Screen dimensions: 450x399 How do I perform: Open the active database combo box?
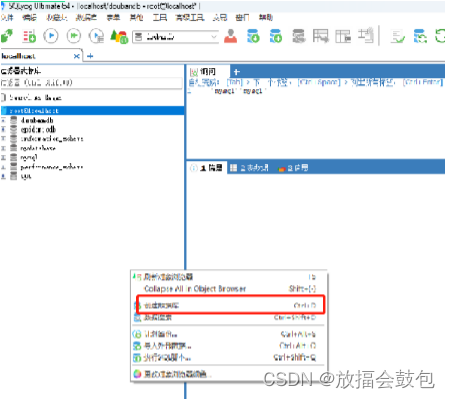tap(176, 37)
